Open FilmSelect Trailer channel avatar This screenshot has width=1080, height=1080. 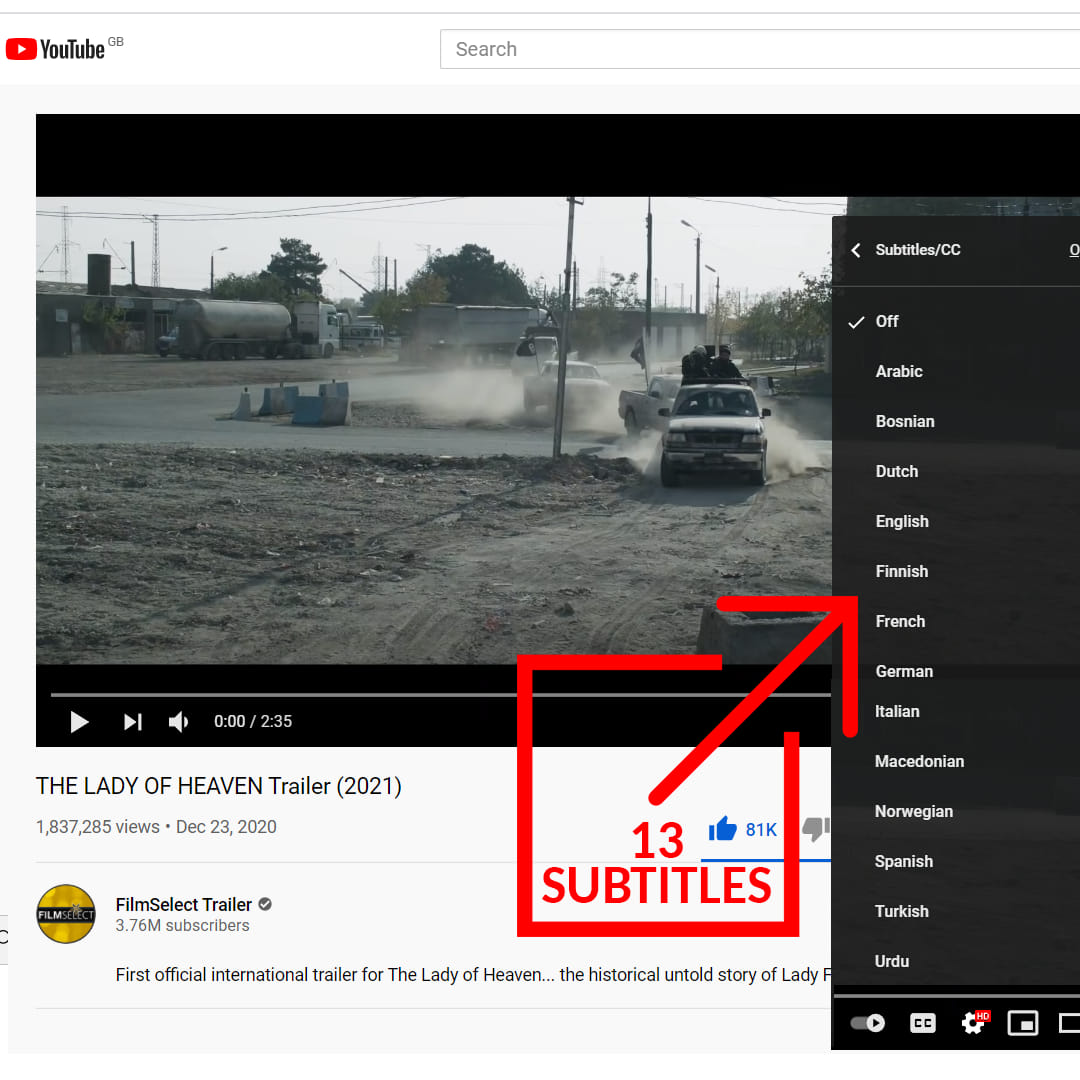click(x=66, y=914)
